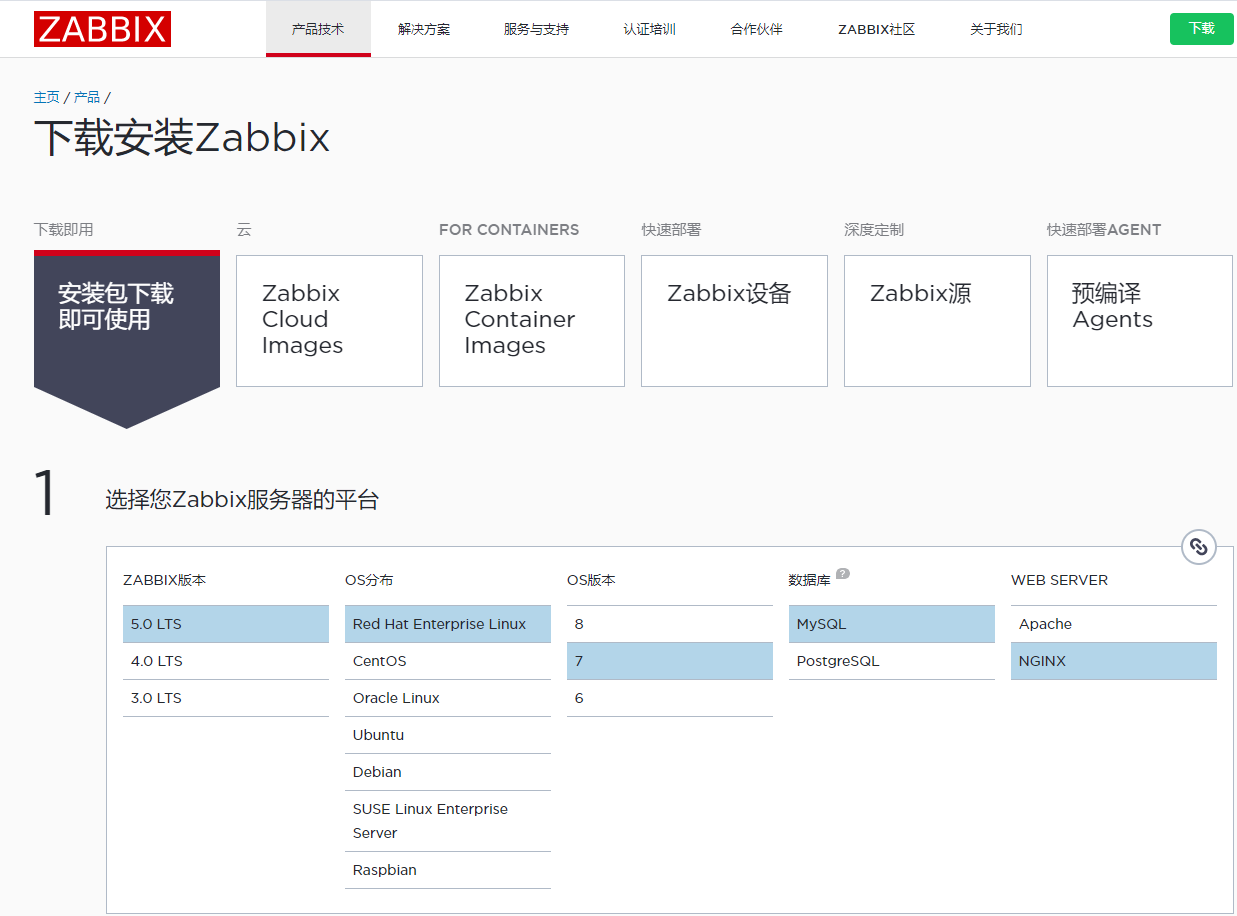Click the OS版本 column label
This screenshot has height=916, width=1237.
tap(591, 580)
